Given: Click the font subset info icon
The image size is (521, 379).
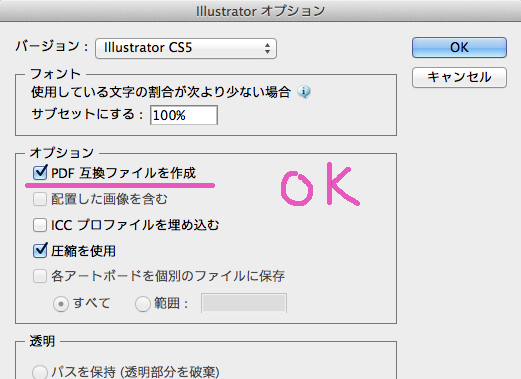Looking at the screenshot, I should click(304, 92).
